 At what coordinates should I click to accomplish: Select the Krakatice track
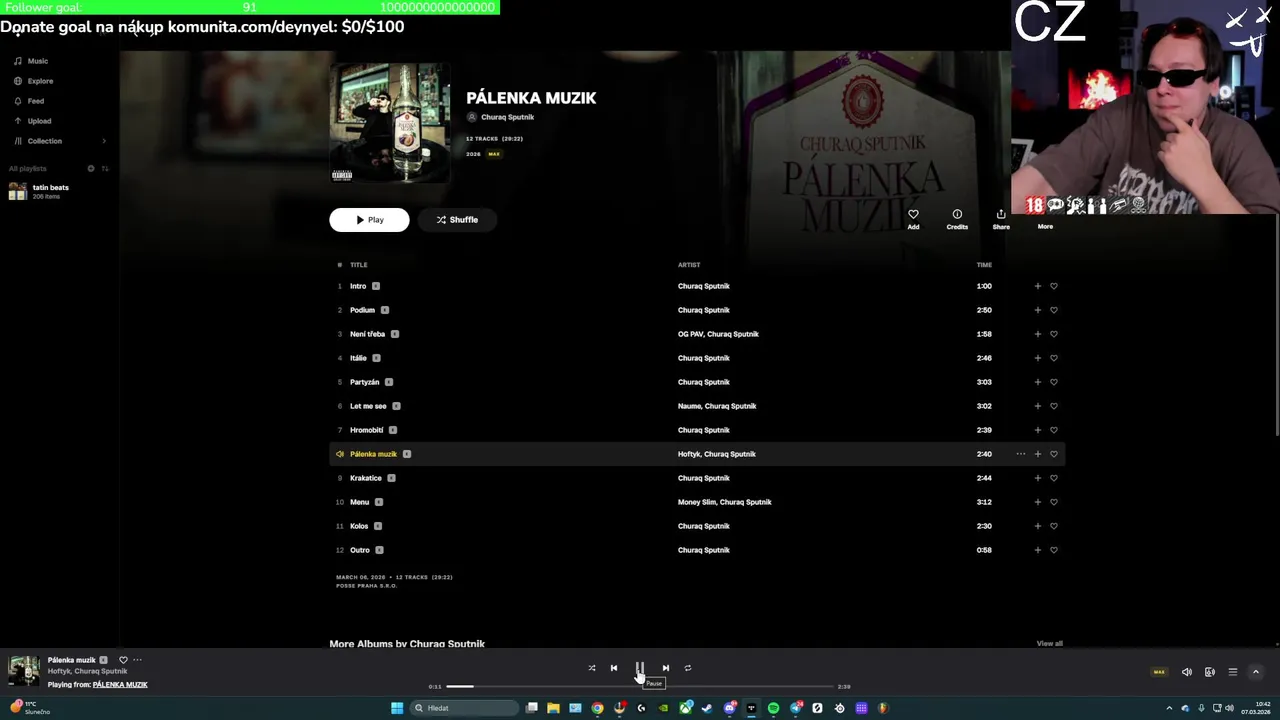366,478
